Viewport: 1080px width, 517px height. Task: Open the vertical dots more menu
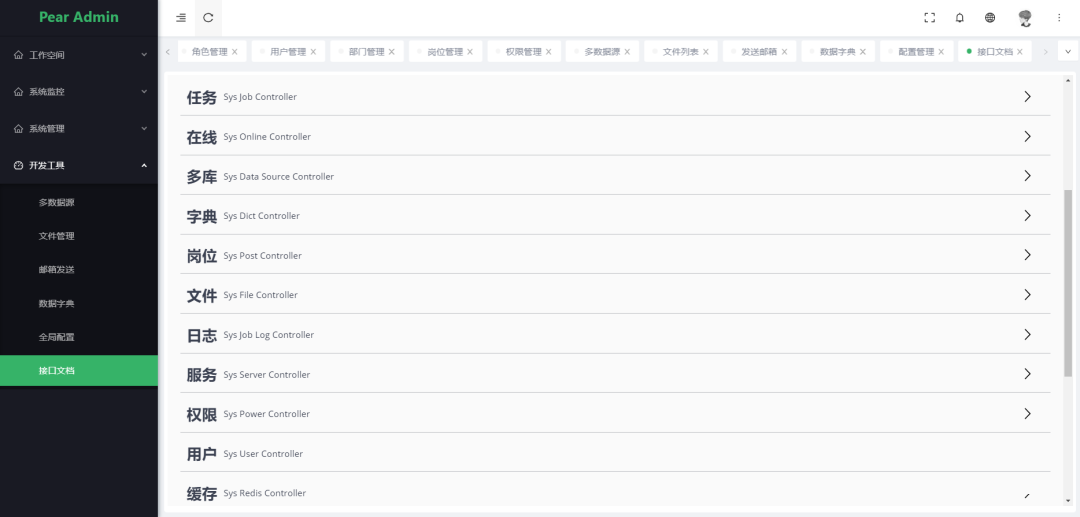1059,18
